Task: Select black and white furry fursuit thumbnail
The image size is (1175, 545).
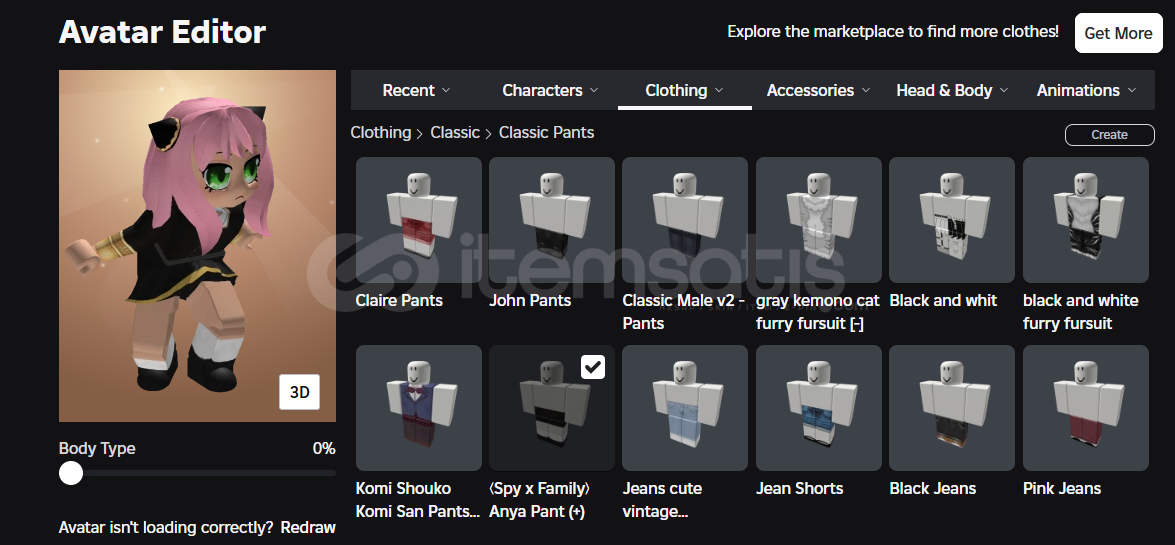Action: coord(1085,220)
